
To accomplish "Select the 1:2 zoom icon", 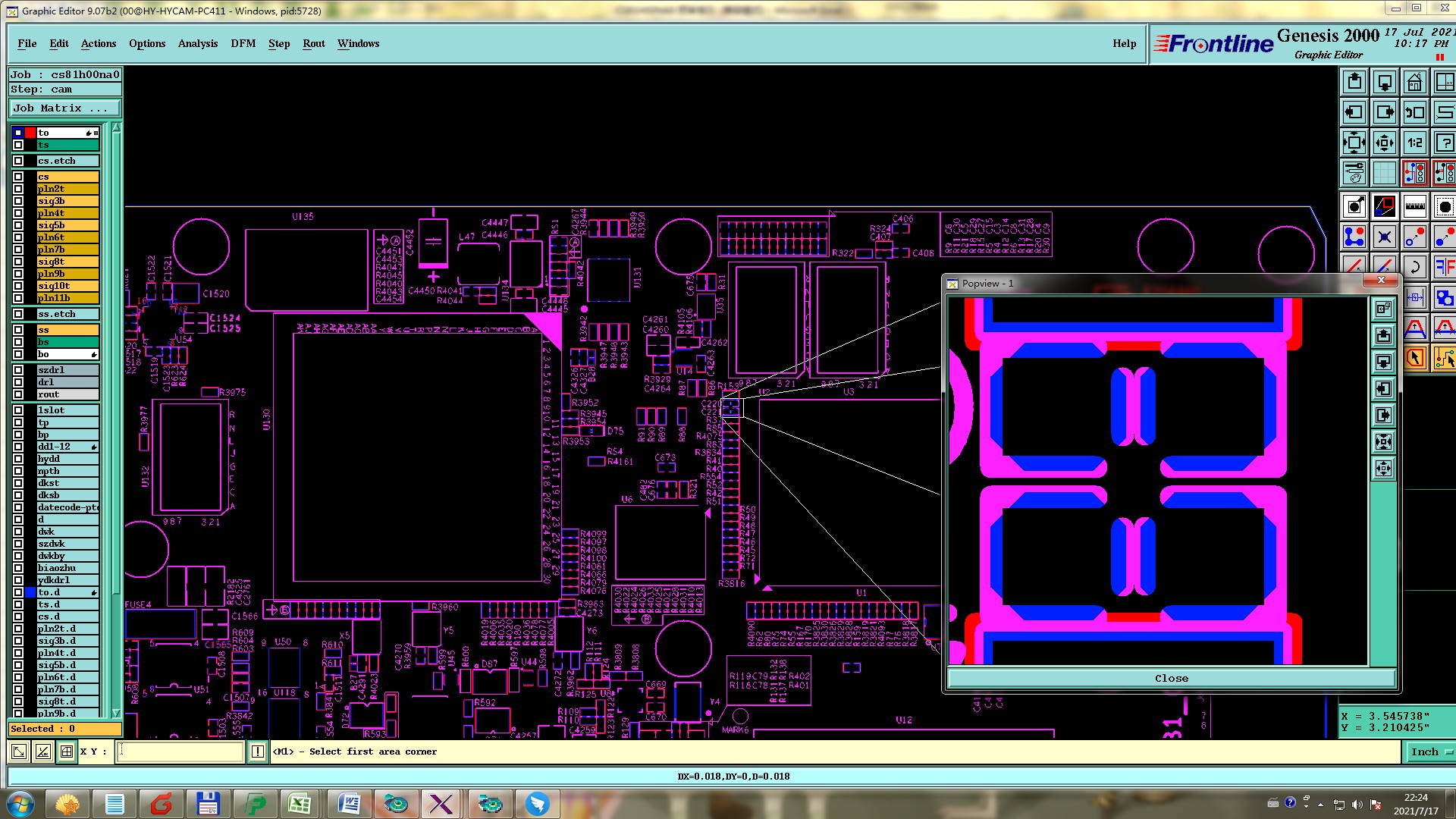I will point(1414,143).
